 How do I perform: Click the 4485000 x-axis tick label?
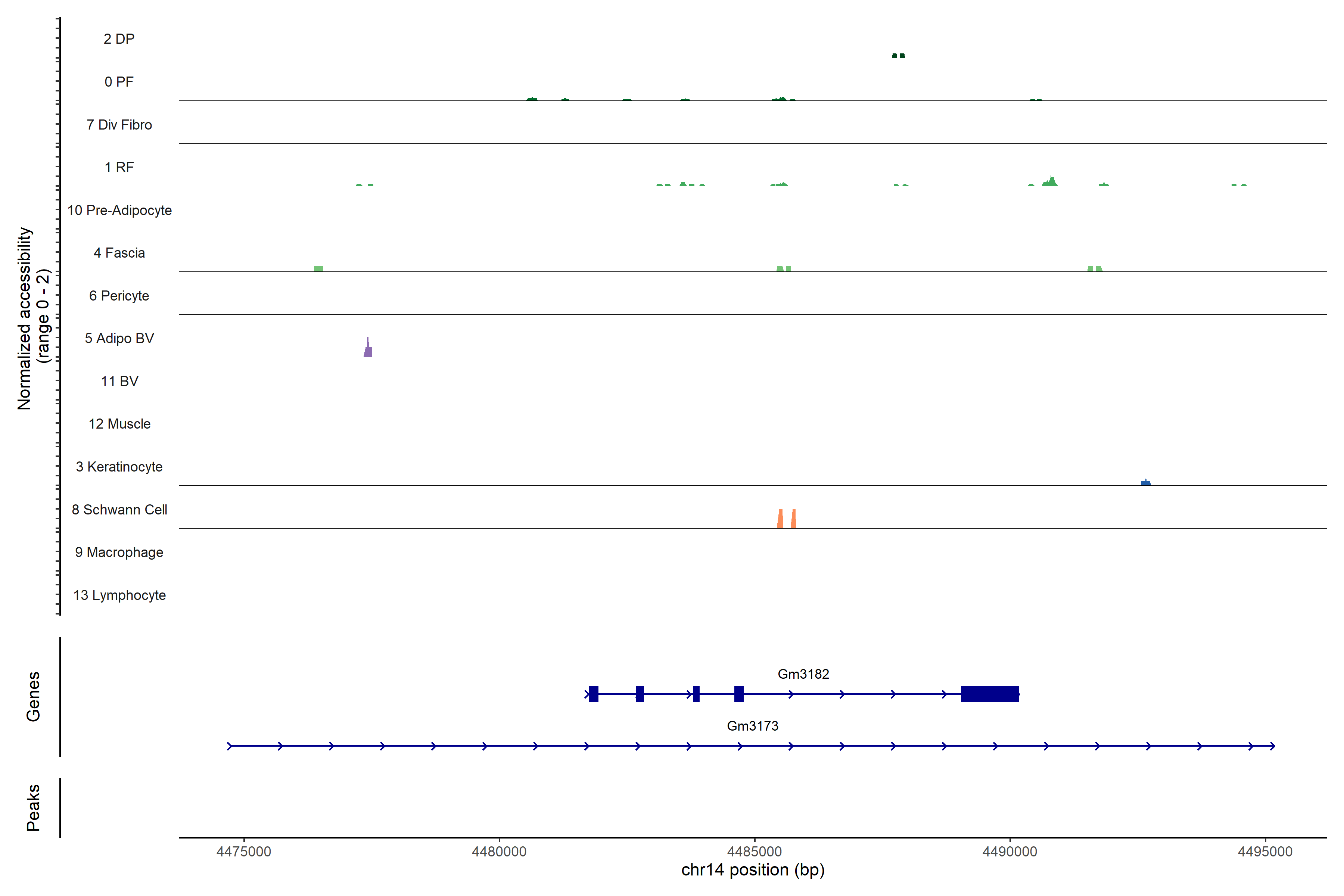point(754,852)
